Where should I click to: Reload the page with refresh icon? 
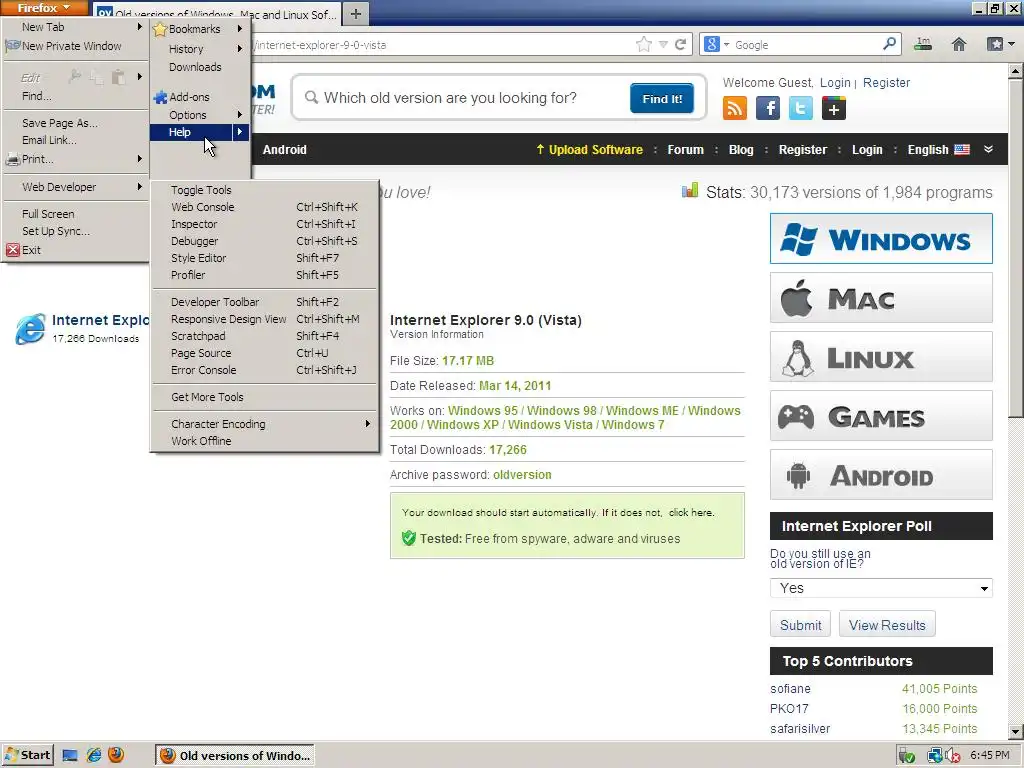pos(680,44)
